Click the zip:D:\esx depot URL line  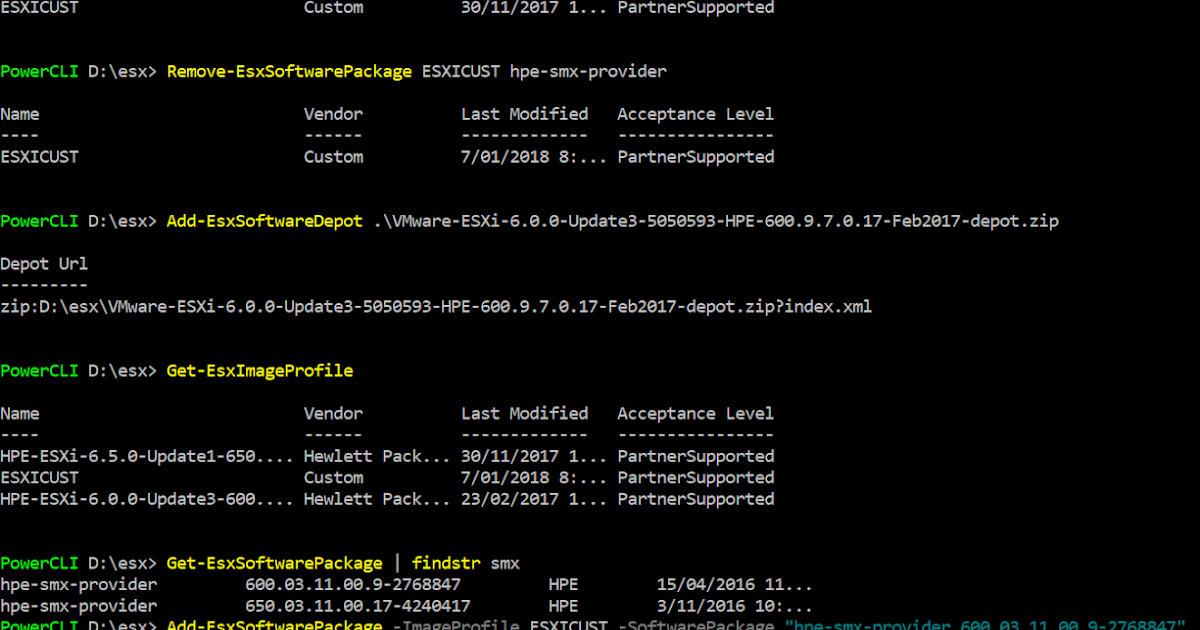pyautogui.click(x=435, y=306)
